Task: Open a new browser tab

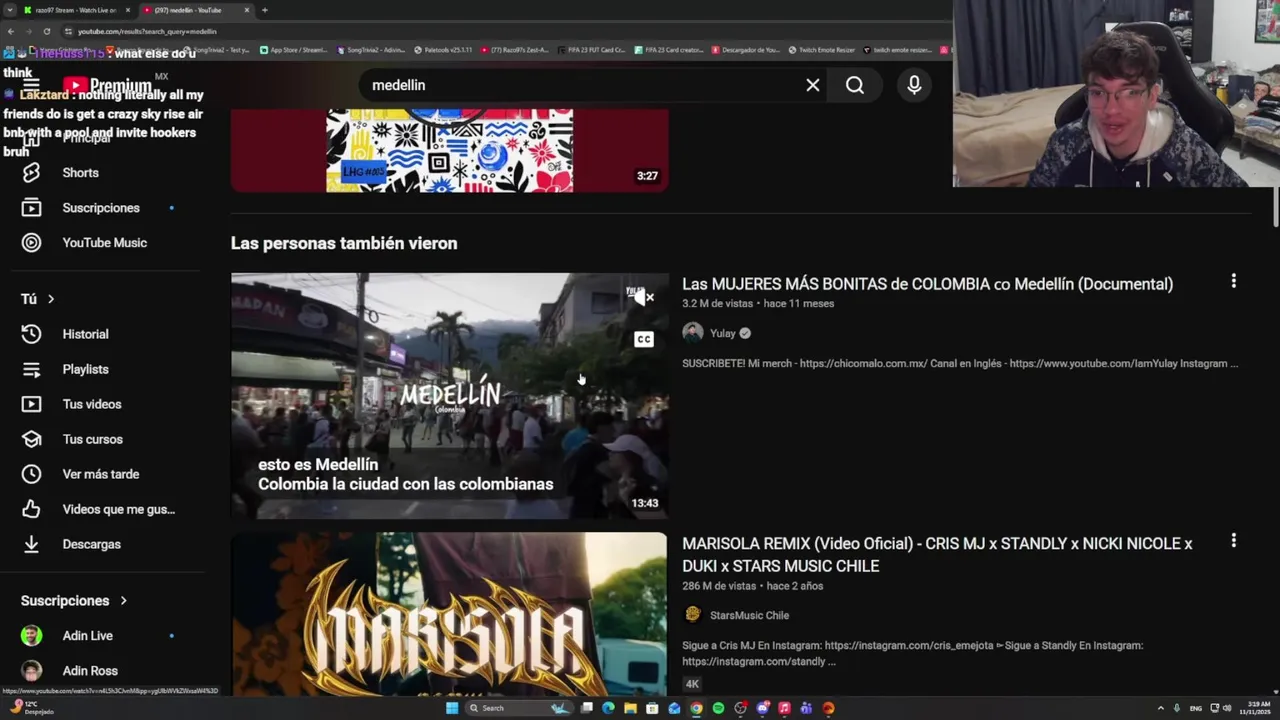Action: (x=265, y=10)
